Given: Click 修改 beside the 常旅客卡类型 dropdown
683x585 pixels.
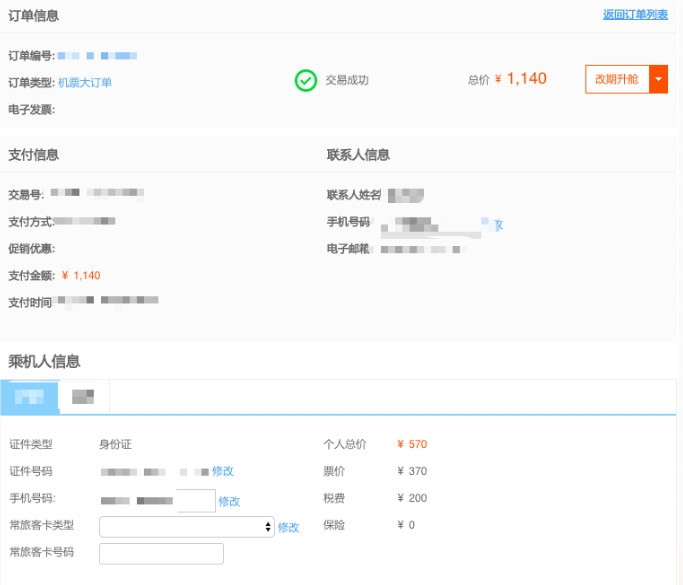Looking at the screenshot, I should (x=288, y=527).
